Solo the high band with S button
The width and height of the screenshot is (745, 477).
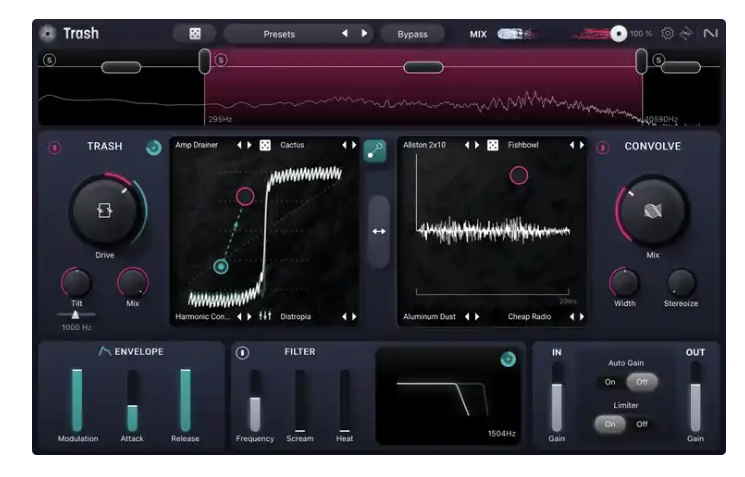tap(658, 60)
